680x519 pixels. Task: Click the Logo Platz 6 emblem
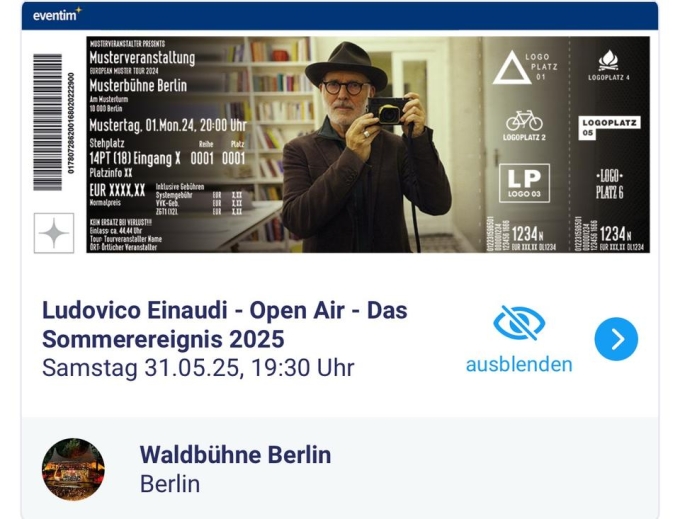coord(609,184)
